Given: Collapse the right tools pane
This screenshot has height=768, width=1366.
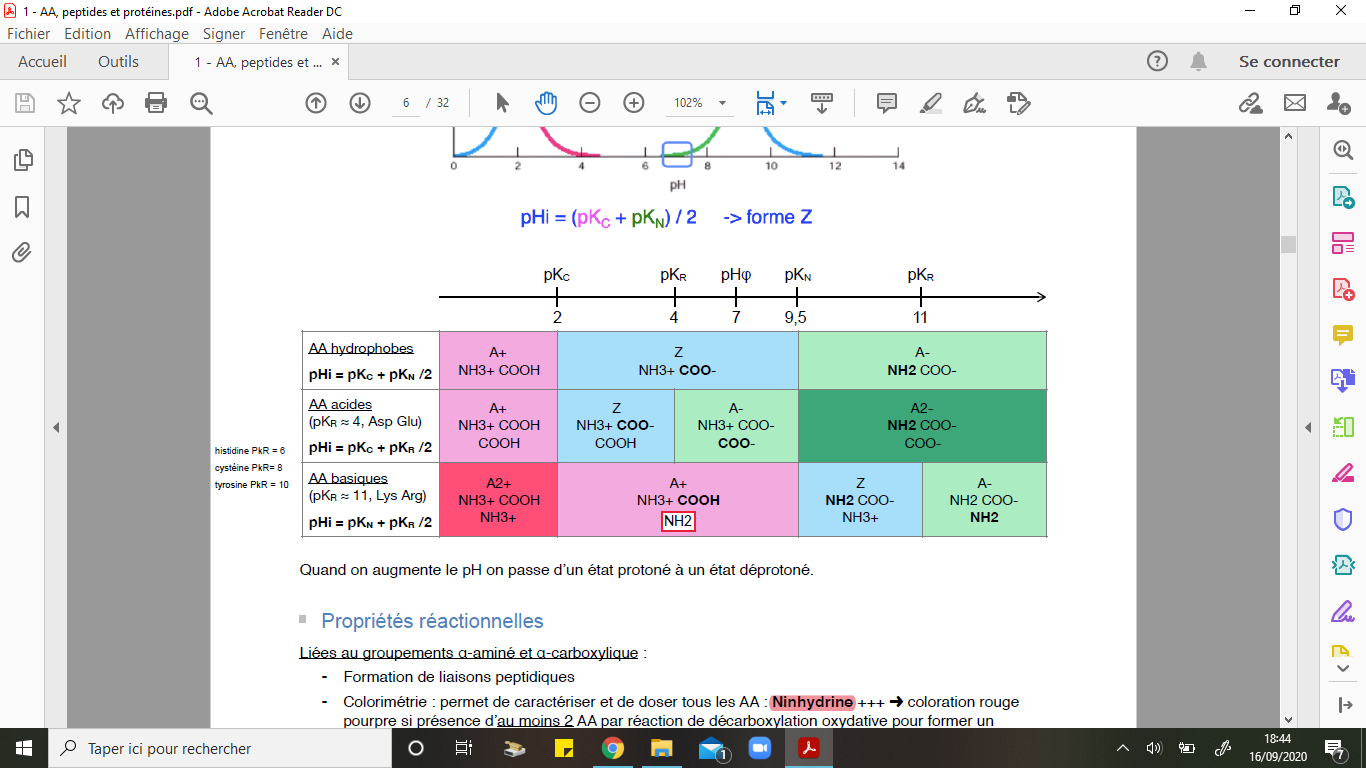Looking at the screenshot, I should (x=1308, y=428).
